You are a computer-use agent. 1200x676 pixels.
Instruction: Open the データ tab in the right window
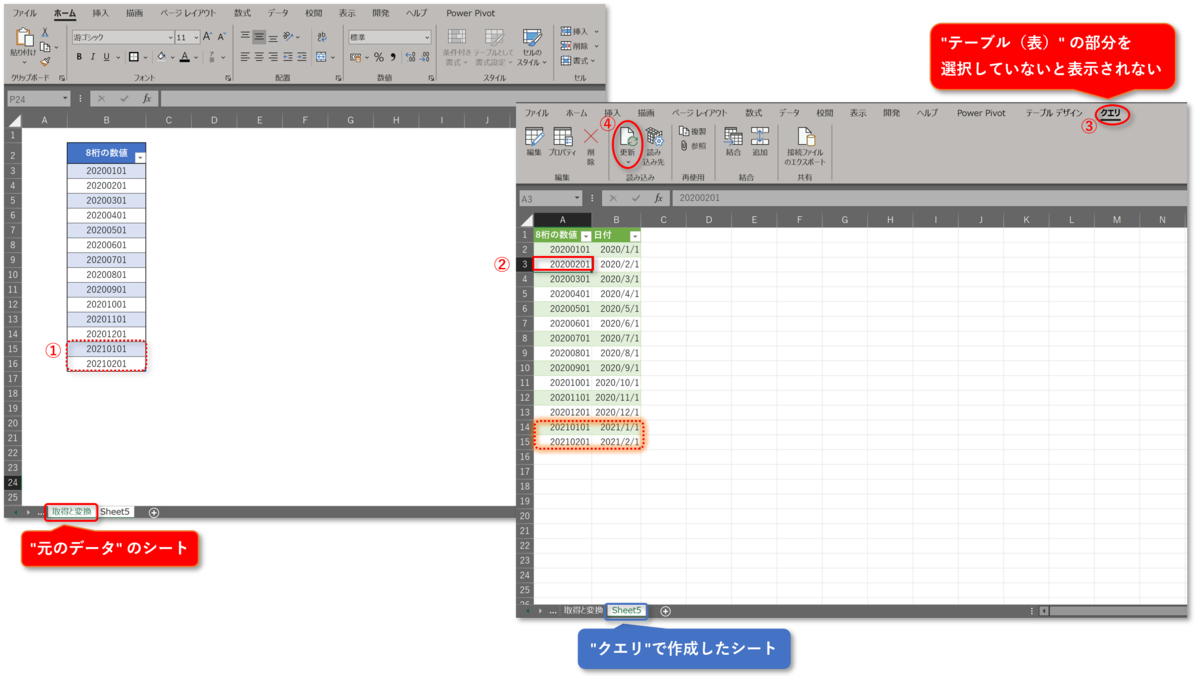click(x=789, y=114)
